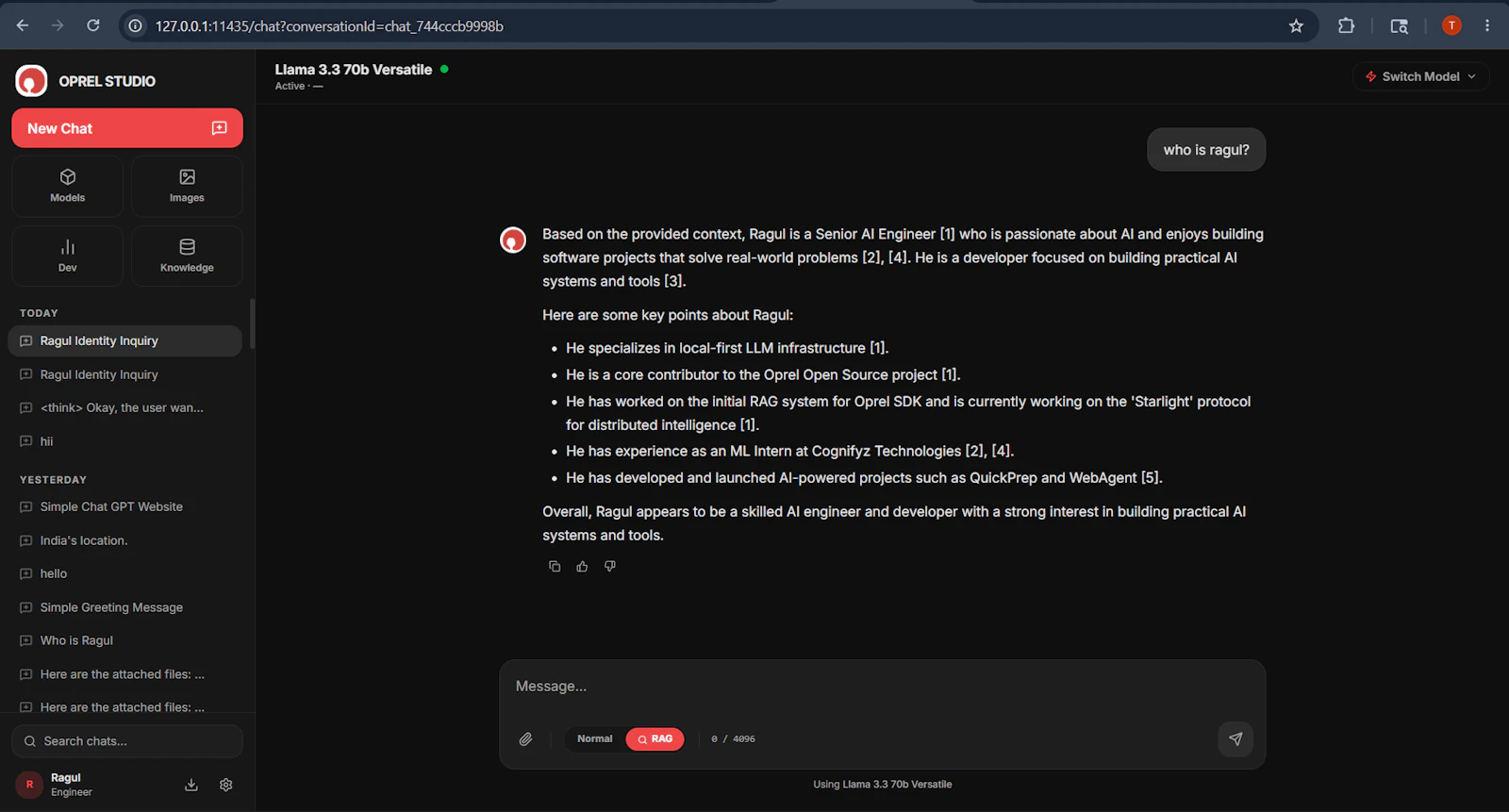Give thumbs down to the response
The width and height of the screenshot is (1509, 812).
(x=610, y=566)
